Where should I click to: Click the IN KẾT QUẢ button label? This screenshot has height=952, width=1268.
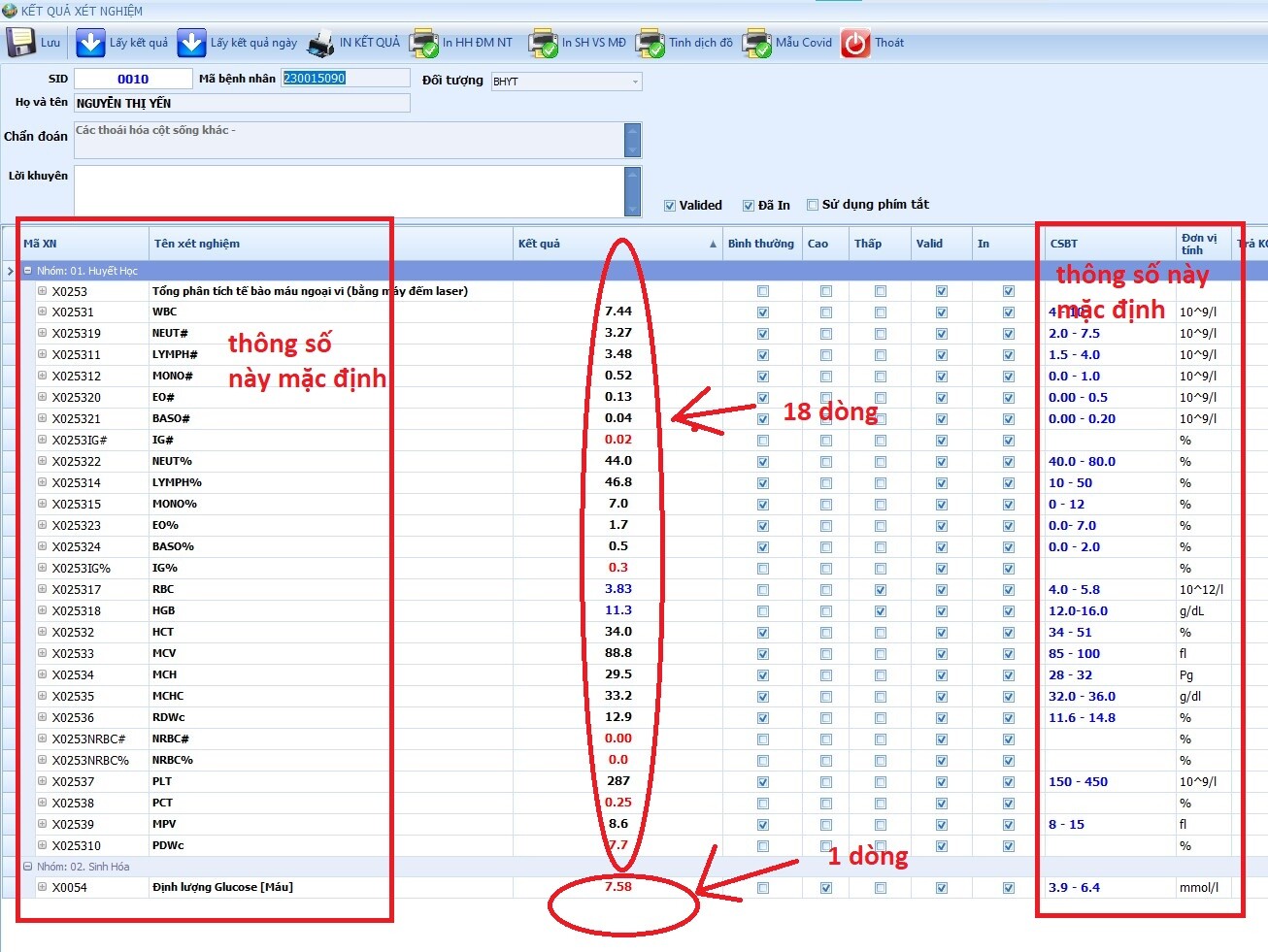click(x=369, y=43)
